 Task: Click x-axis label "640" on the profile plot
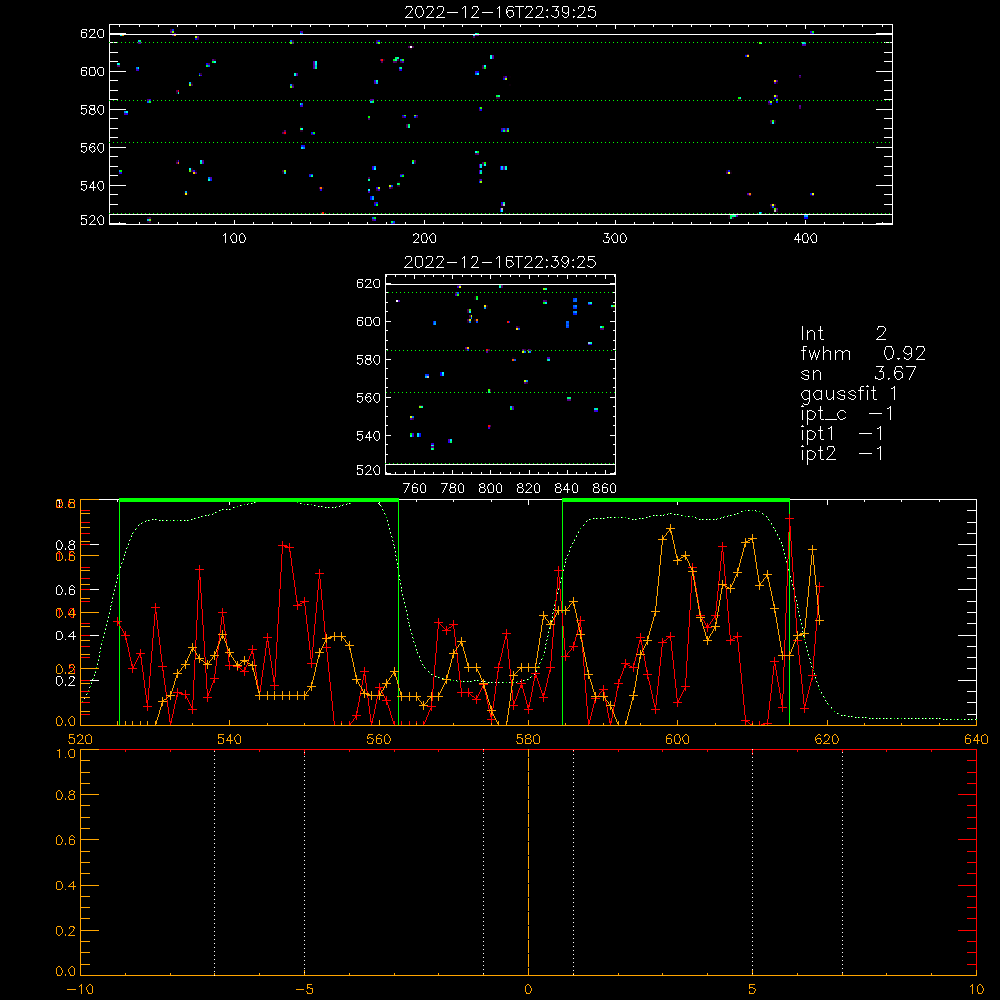click(x=976, y=739)
